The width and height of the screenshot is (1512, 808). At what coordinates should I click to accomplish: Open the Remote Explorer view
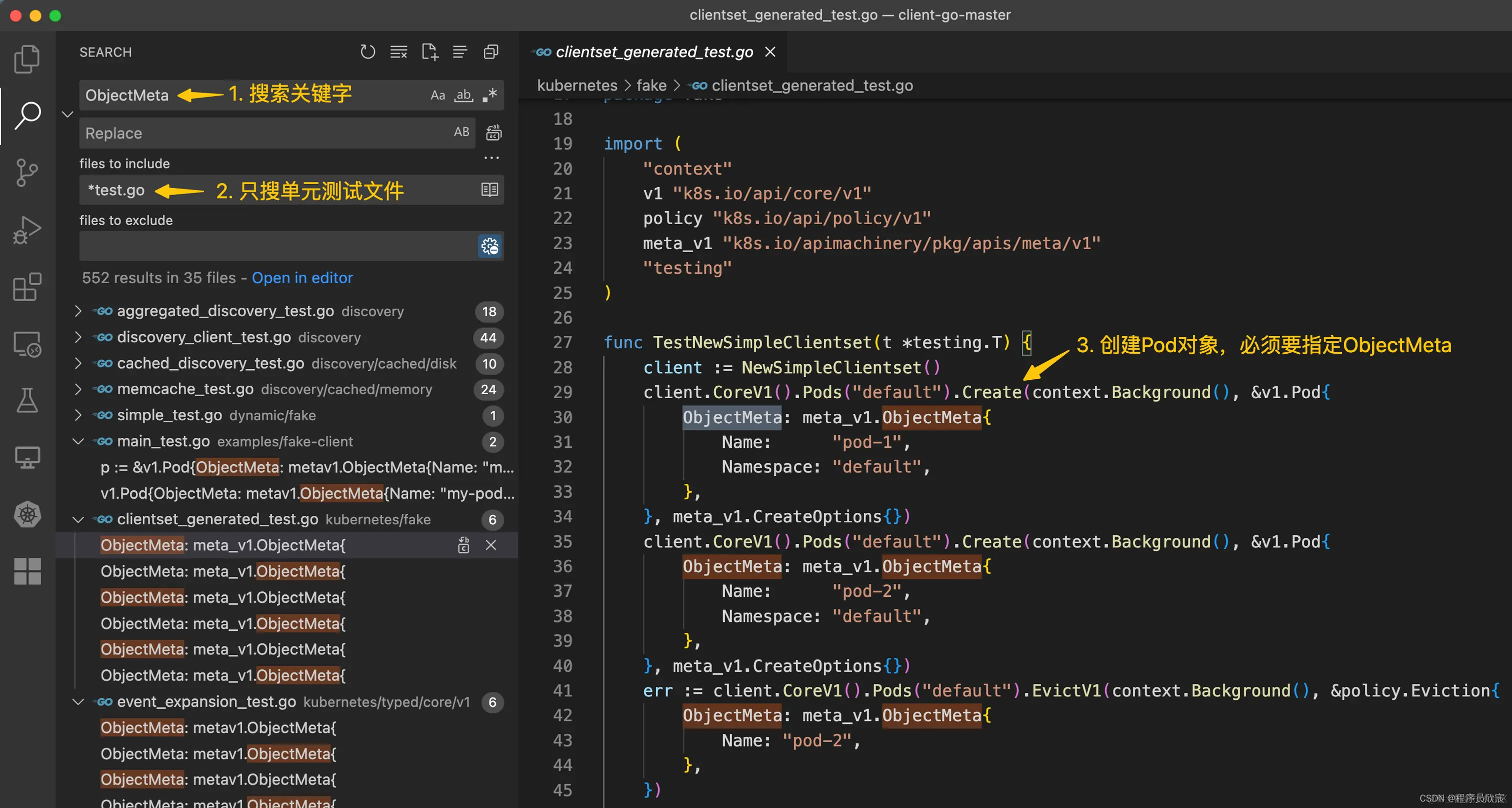click(x=27, y=344)
